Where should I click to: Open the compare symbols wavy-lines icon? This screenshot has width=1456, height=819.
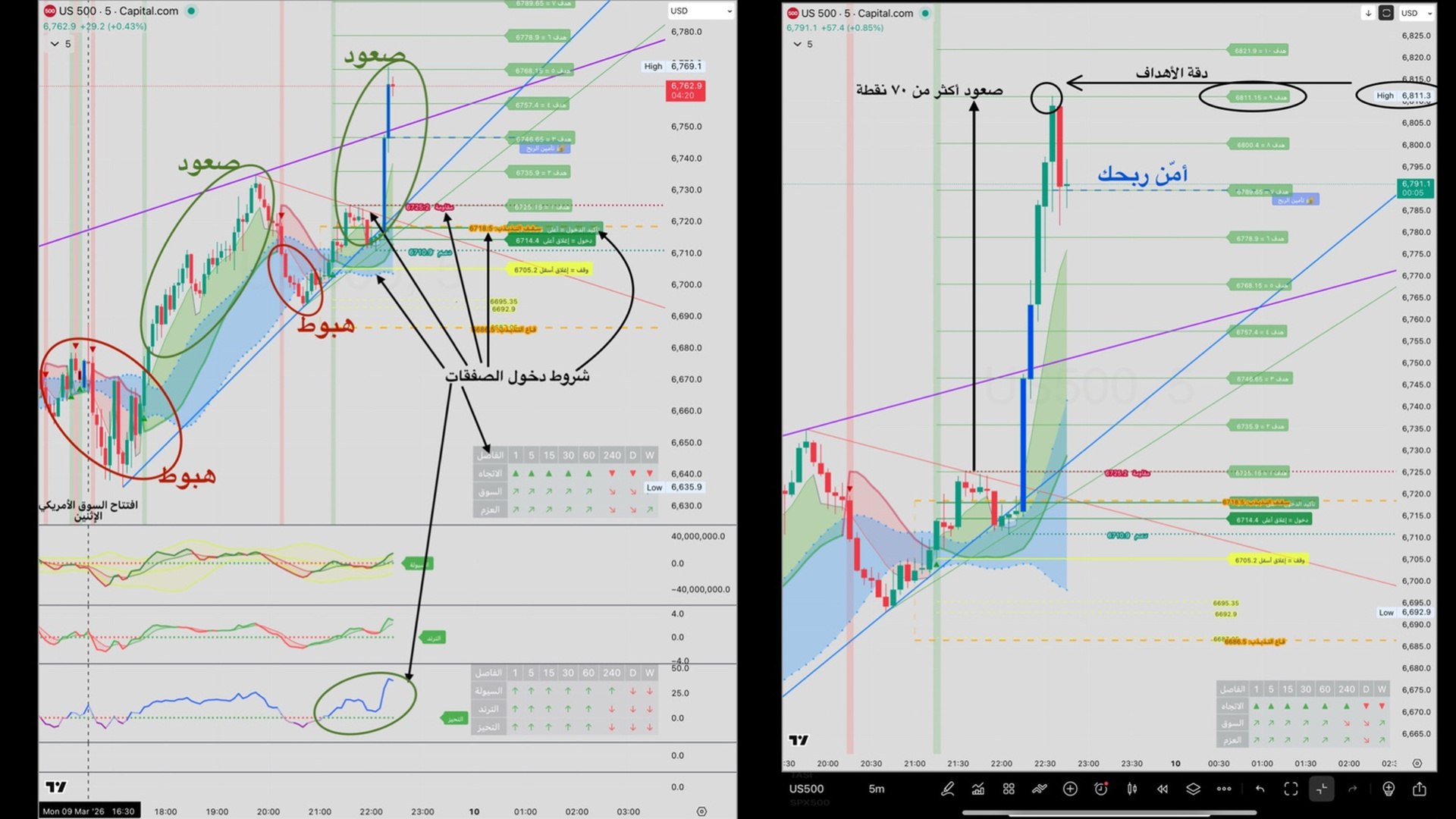(x=1039, y=789)
